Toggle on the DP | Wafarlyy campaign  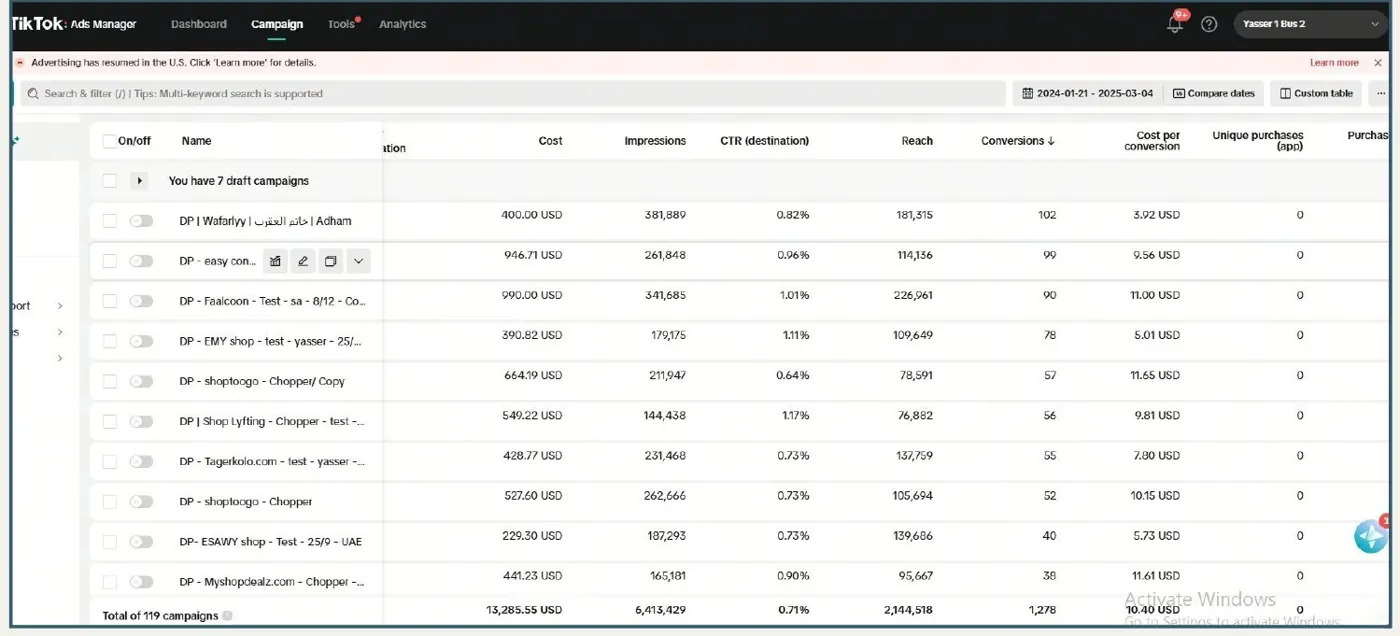(141, 221)
